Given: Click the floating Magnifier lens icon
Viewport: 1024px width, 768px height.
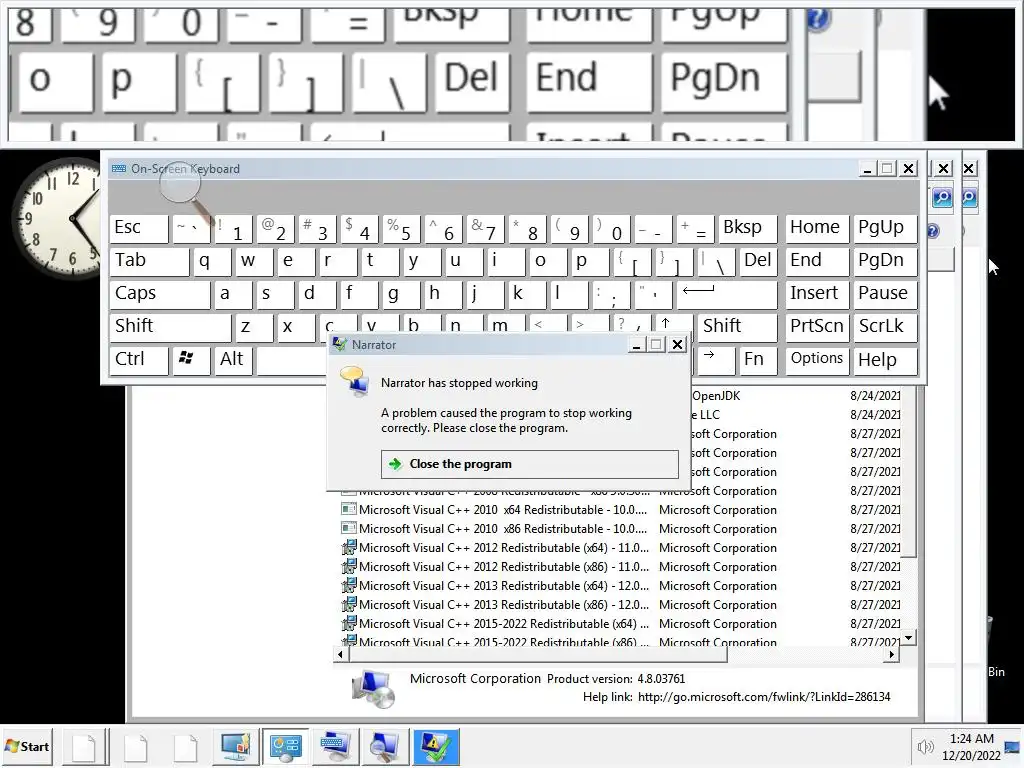Looking at the screenshot, I should pyautogui.click(x=187, y=193).
